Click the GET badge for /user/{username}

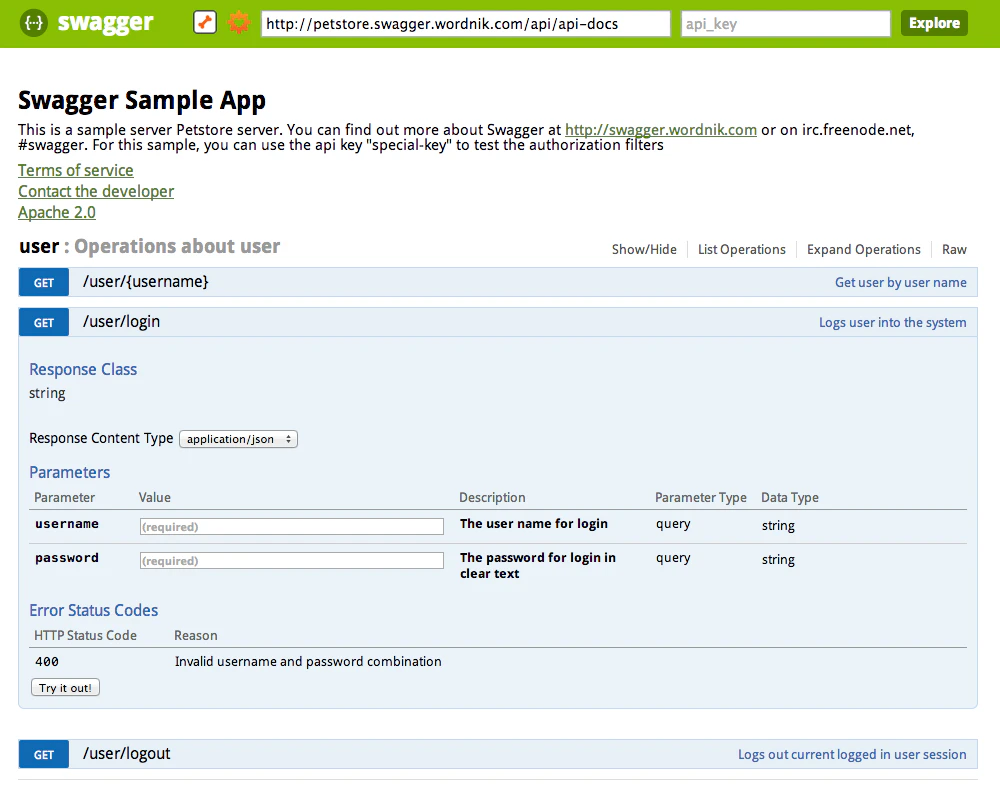[43, 283]
